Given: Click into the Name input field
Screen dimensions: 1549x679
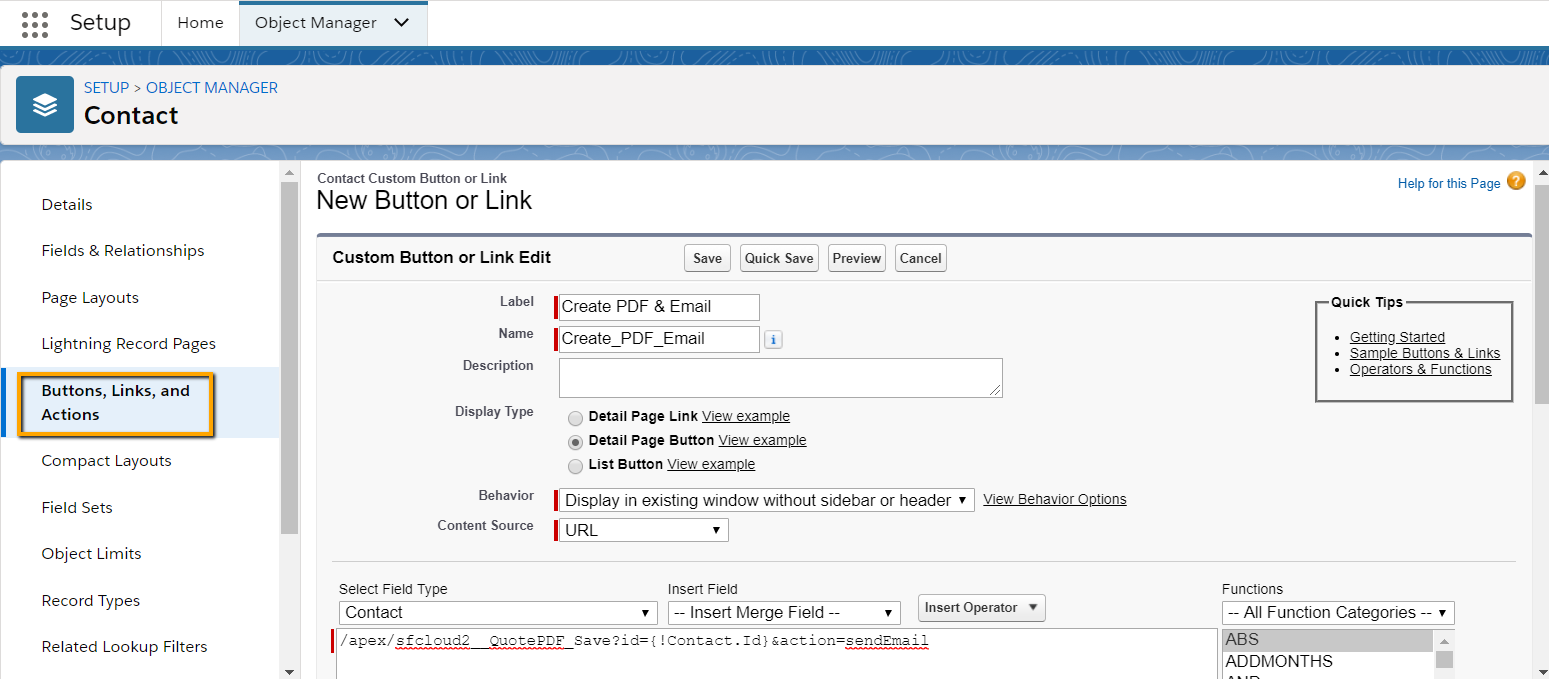Looking at the screenshot, I should [659, 339].
